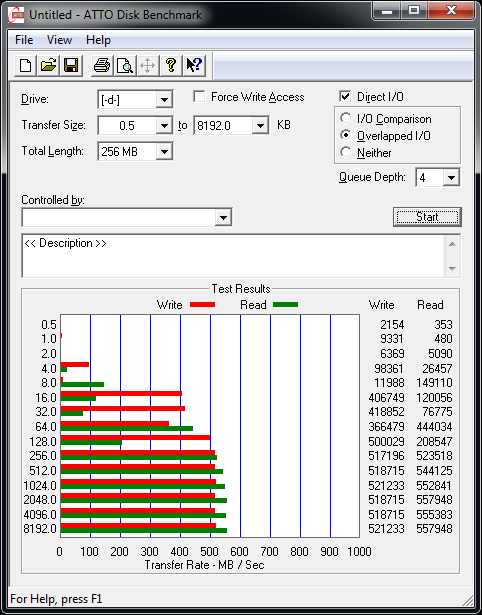The height and width of the screenshot is (615, 482).
Task: Click the red Write legend swatch
Action: (x=202, y=304)
